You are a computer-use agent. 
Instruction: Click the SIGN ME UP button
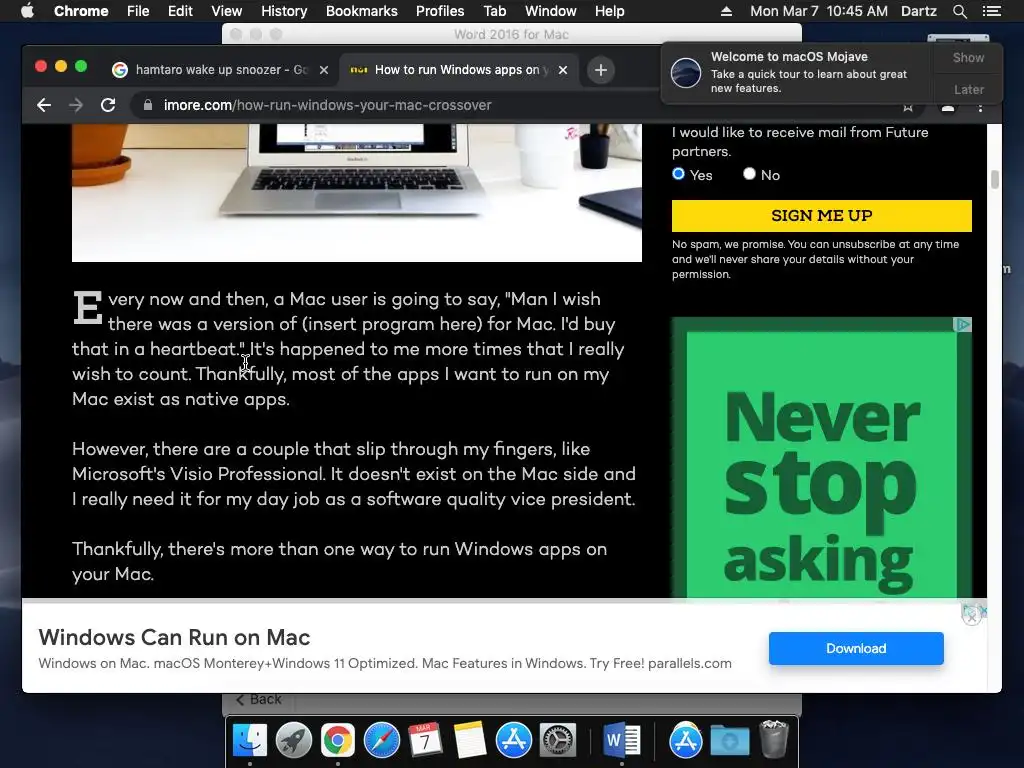[x=822, y=216]
